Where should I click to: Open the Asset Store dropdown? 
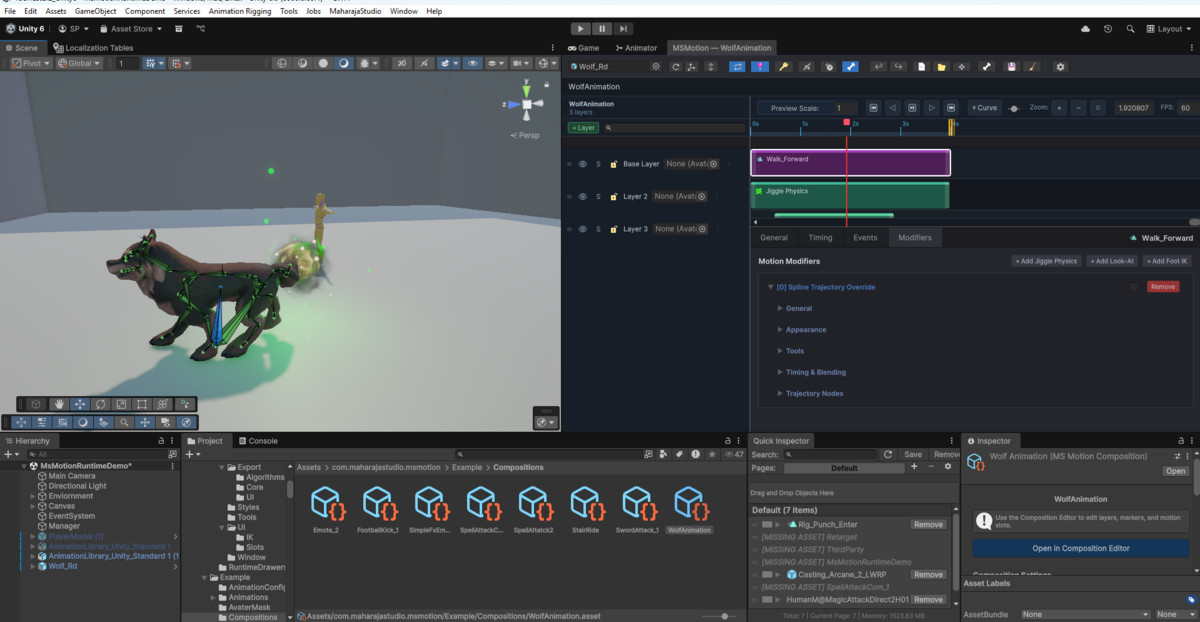131,29
